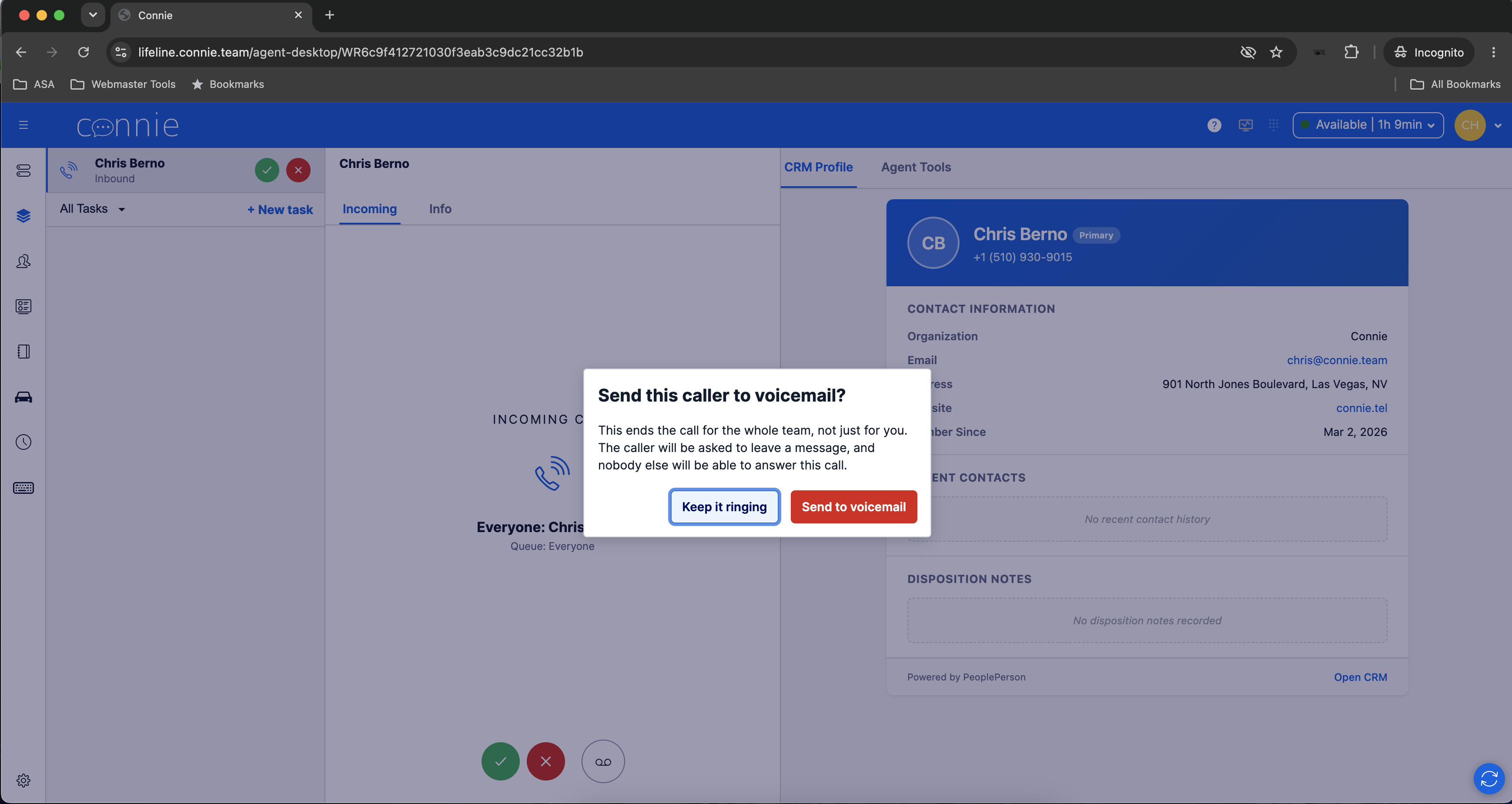The image size is (1512, 804).
Task: Open the apps grid header icon
Action: (1273, 124)
